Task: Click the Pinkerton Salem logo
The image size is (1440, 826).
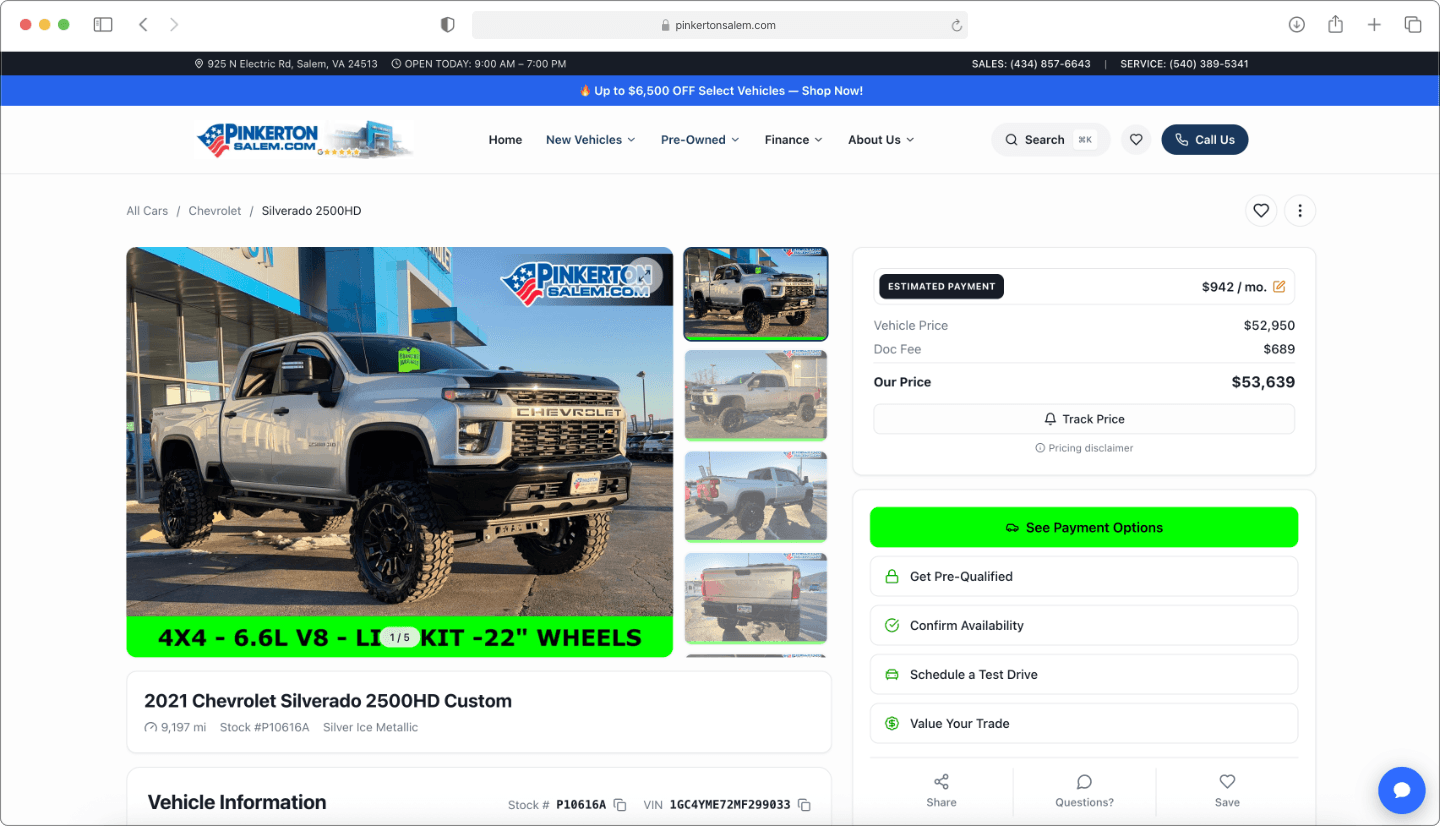Action: click(x=305, y=140)
